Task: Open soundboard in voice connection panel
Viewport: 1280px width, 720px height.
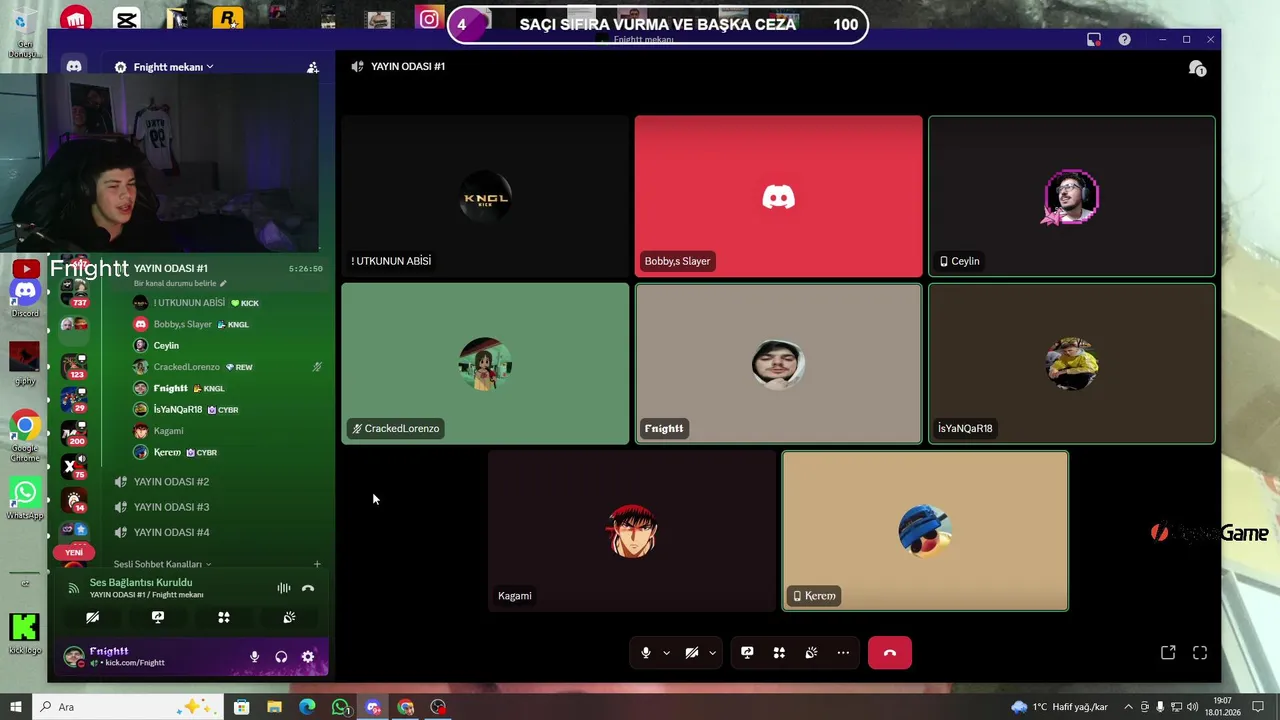Action: 289,618
